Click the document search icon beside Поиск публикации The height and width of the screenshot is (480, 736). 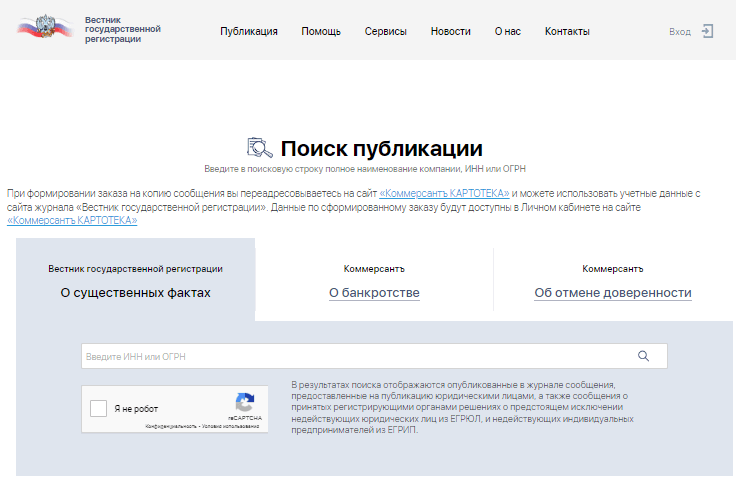point(260,148)
